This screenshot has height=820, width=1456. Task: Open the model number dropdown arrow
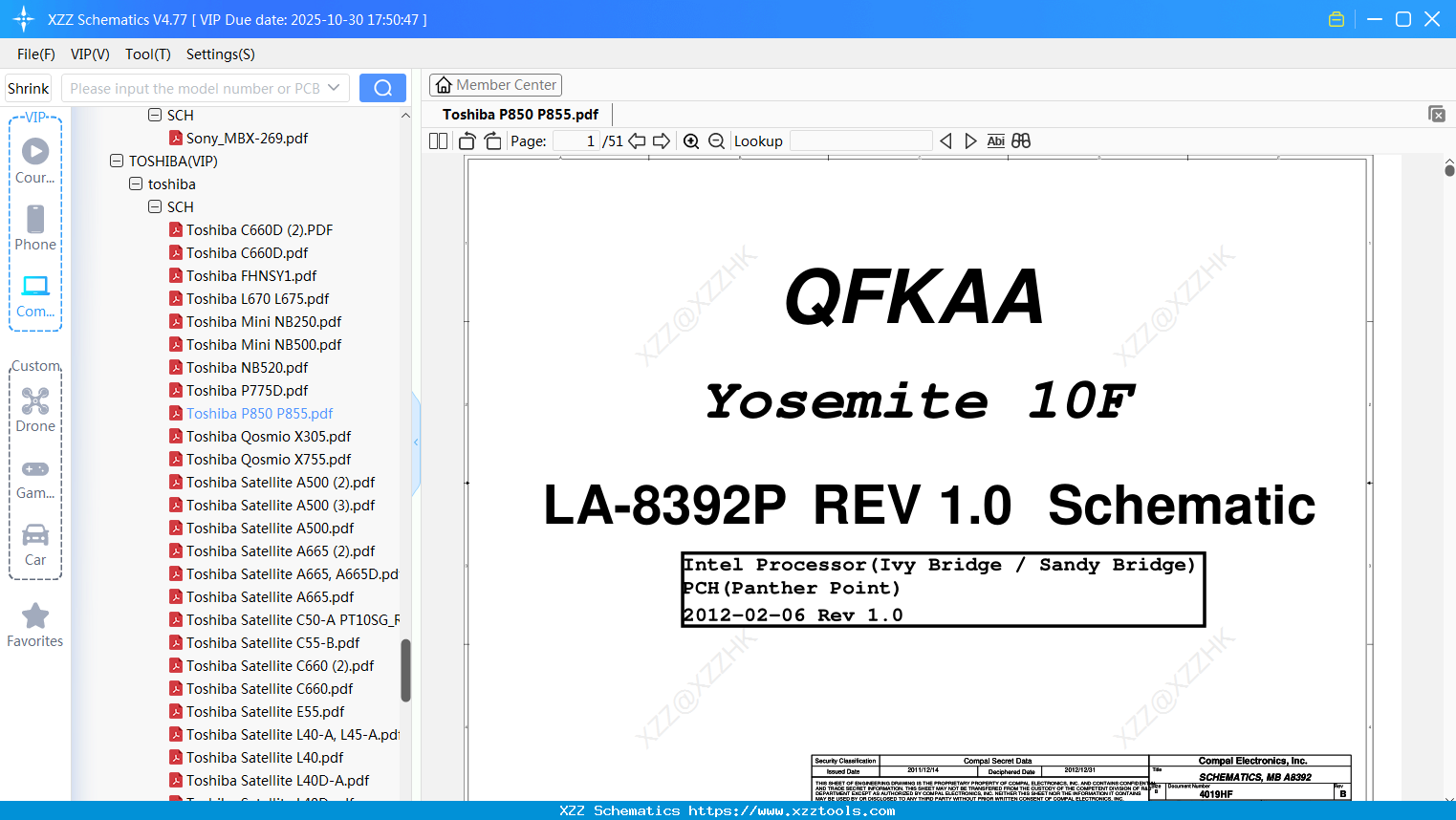(x=334, y=88)
